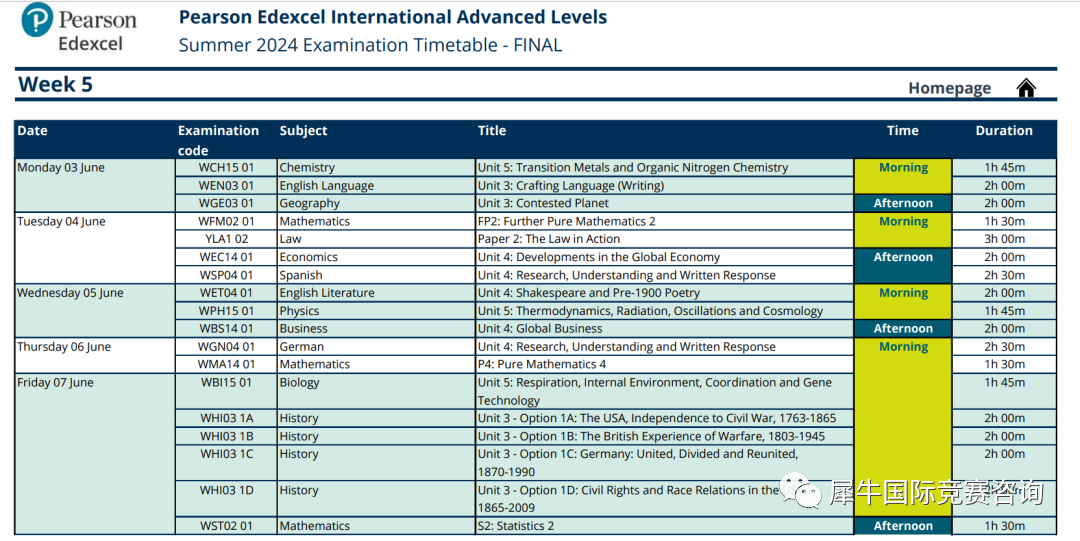1080x541 pixels.
Task: Select the Week 5 heading
Action: (x=55, y=84)
